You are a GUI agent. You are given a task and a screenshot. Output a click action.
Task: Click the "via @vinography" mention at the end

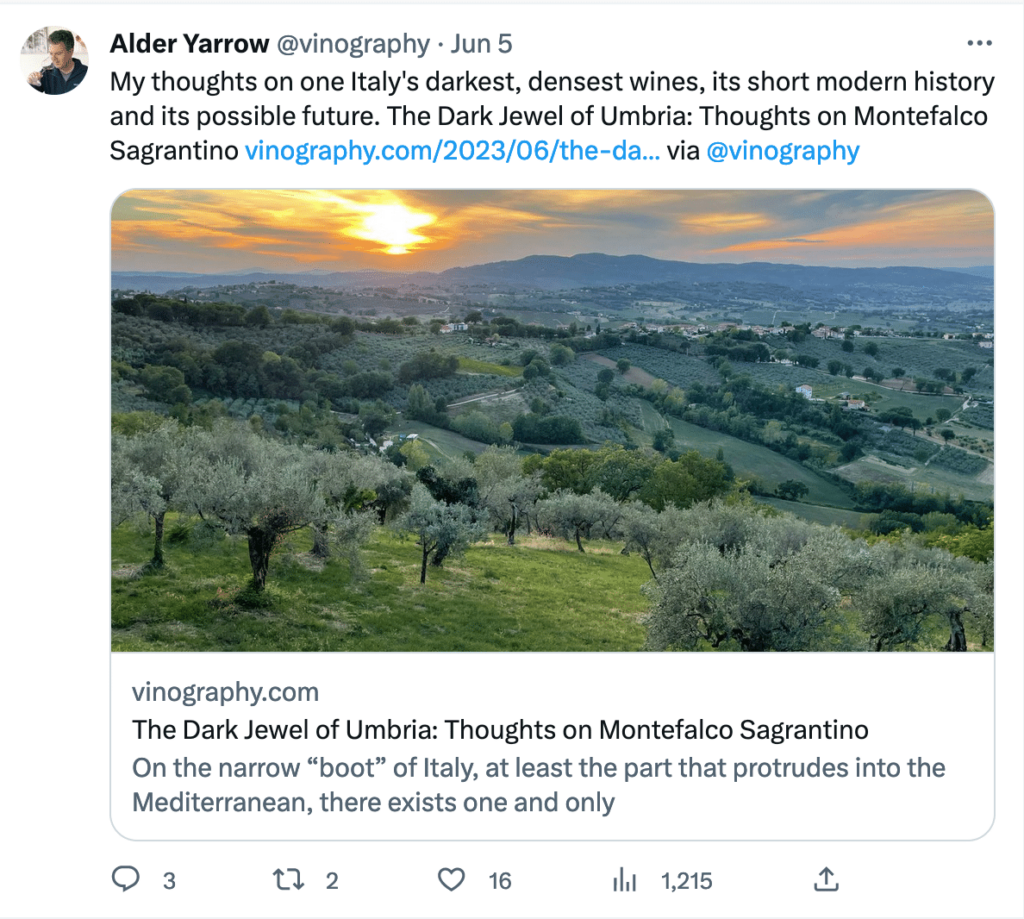point(782,151)
